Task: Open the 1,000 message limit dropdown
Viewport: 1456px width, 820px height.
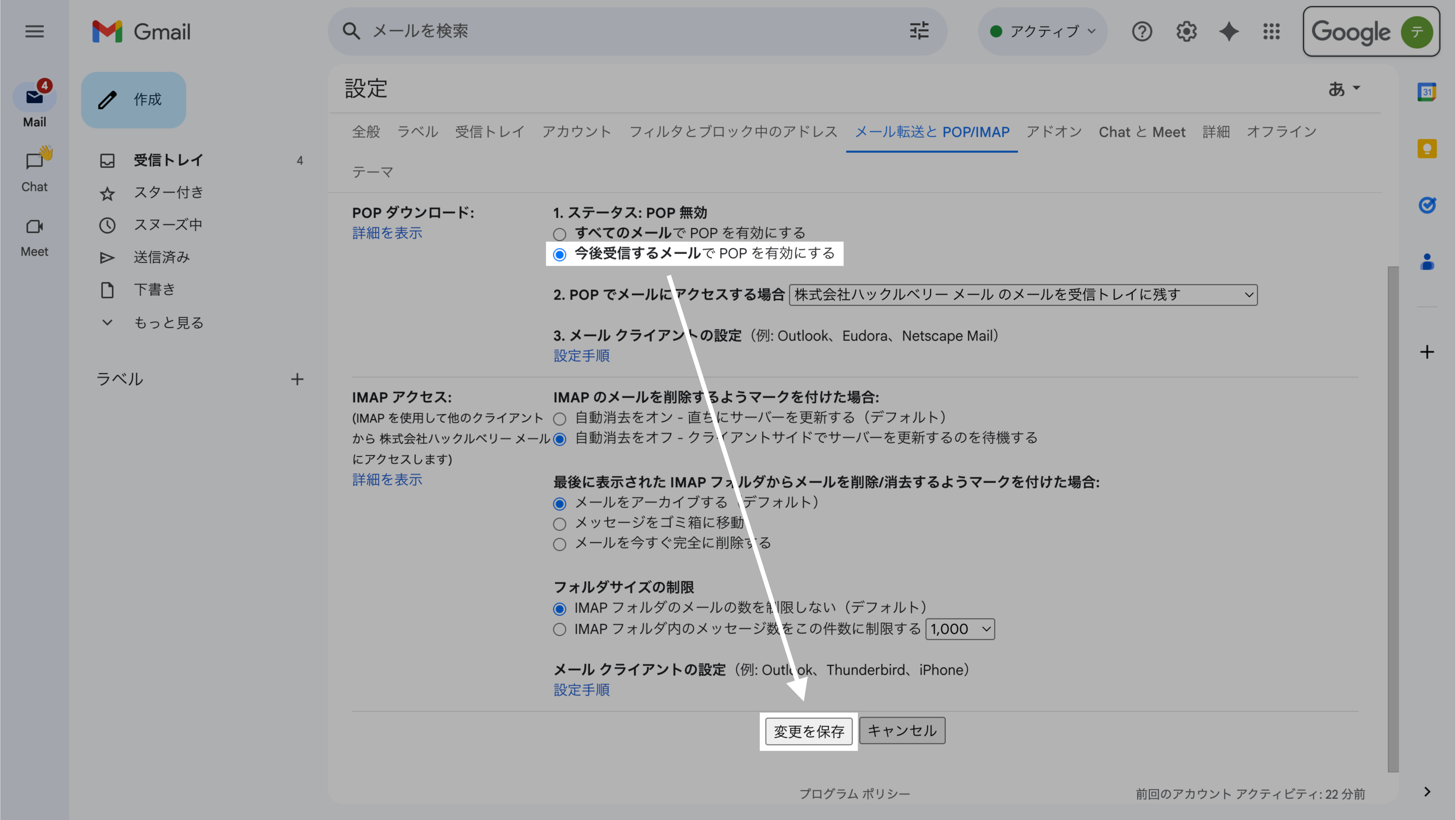Action: click(960, 629)
